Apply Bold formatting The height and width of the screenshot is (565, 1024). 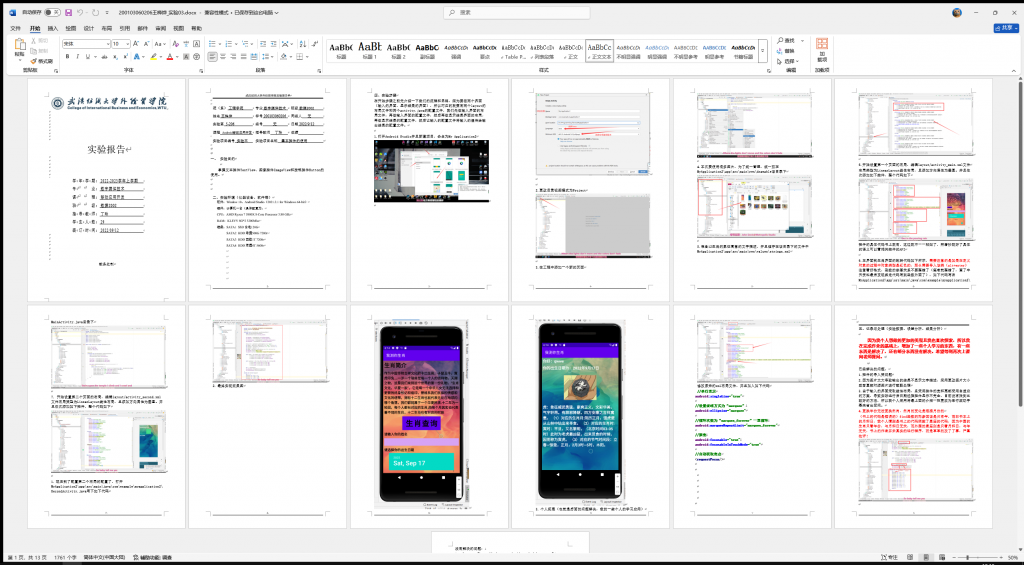pos(67,57)
